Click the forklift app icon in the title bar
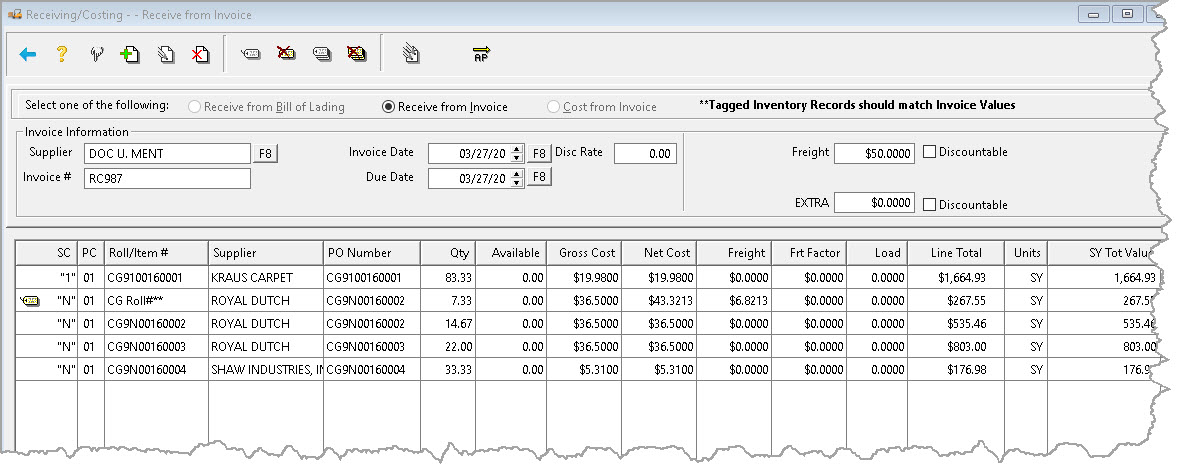 click(x=14, y=14)
